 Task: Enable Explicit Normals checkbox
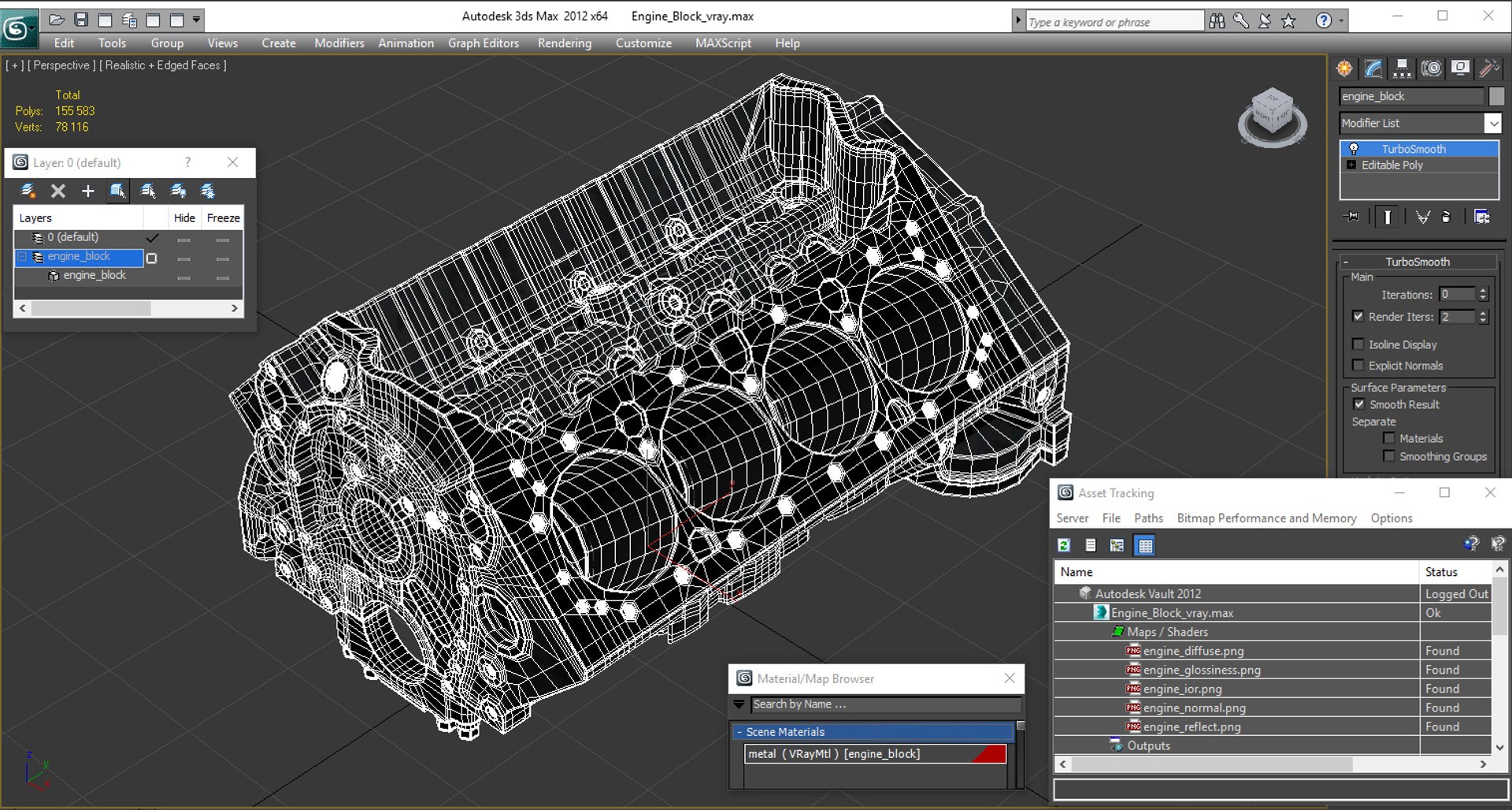click(x=1358, y=365)
